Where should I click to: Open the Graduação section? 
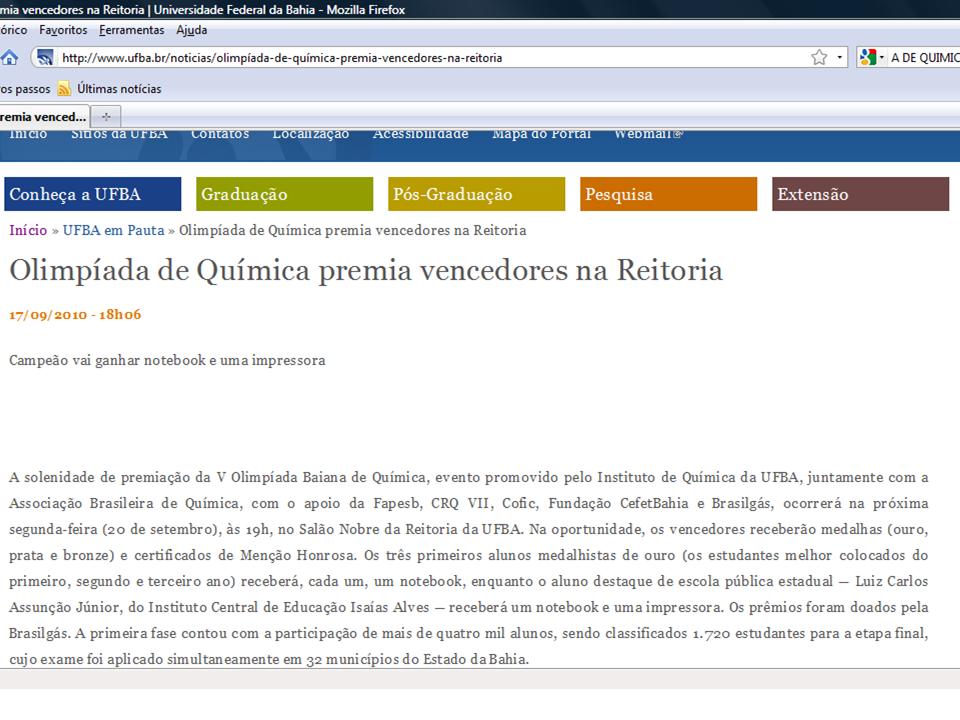click(x=285, y=194)
